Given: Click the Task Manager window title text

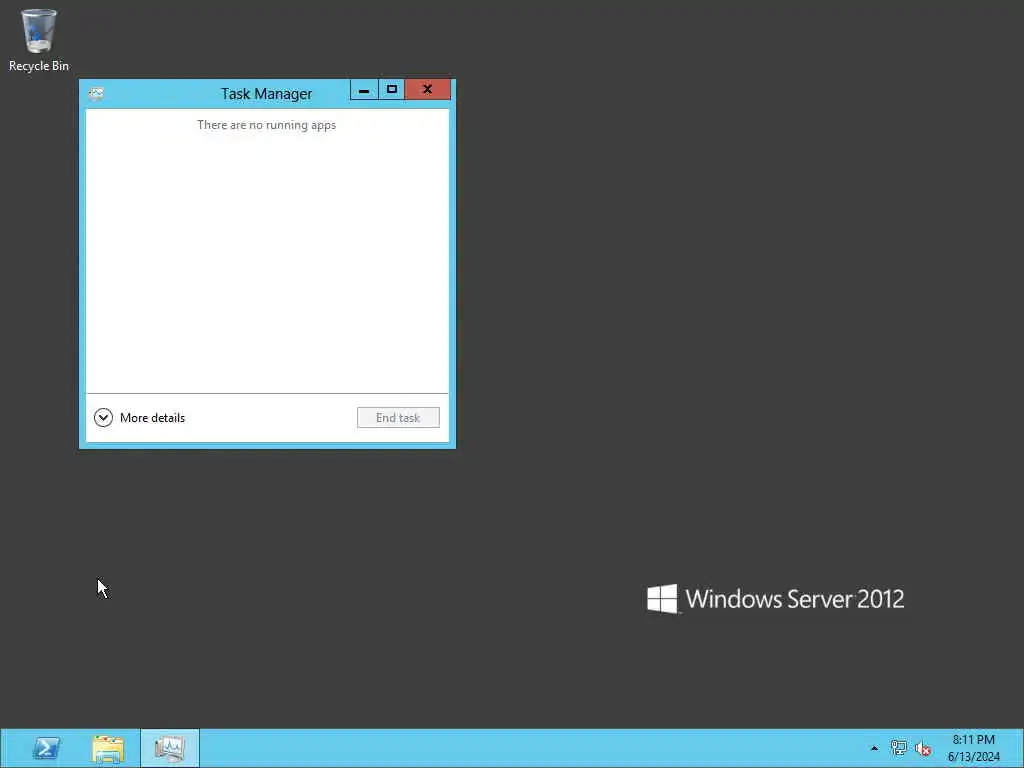Looking at the screenshot, I should pyautogui.click(x=266, y=93).
